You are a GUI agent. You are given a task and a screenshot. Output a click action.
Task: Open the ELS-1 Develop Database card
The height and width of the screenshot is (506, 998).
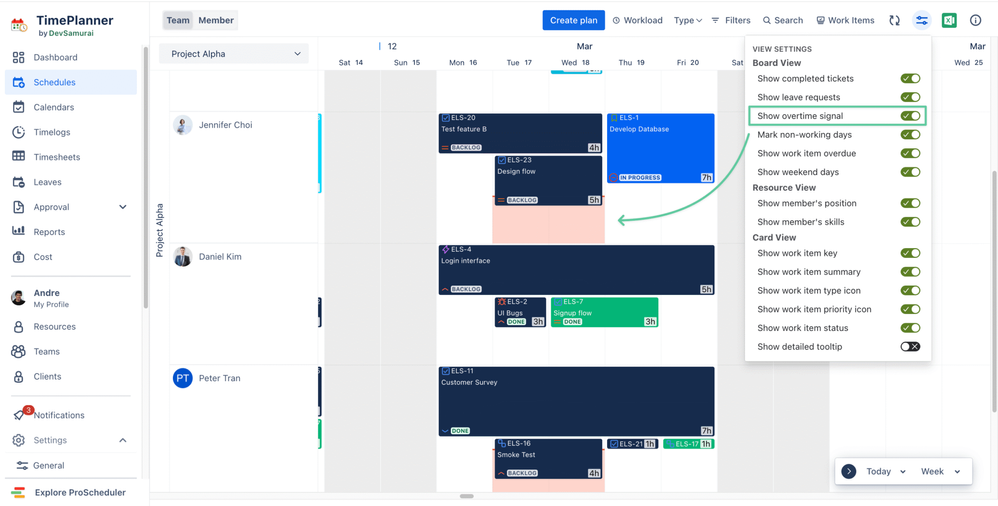coord(661,148)
